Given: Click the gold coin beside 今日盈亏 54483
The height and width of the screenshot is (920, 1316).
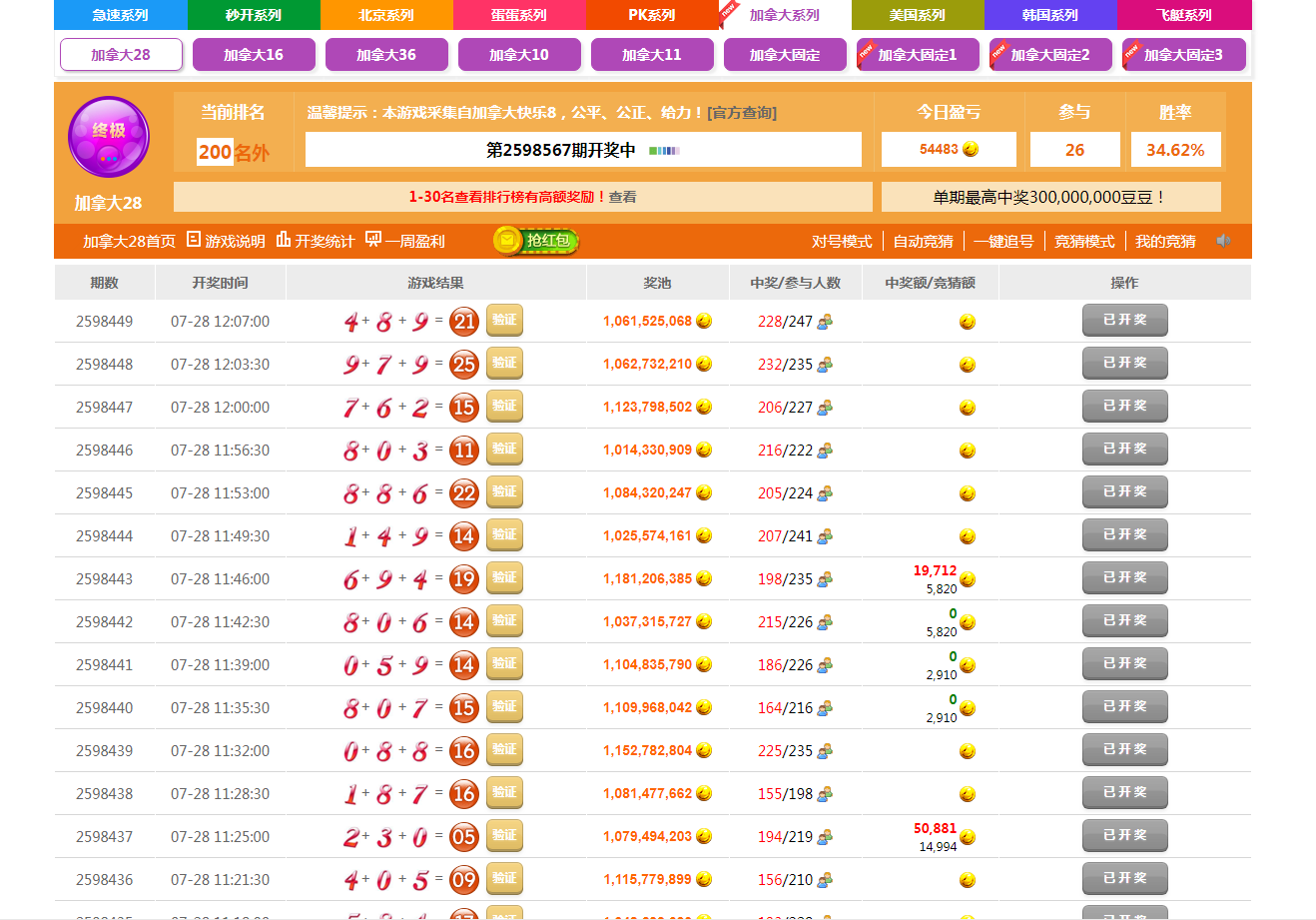Looking at the screenshot, I should pyautogui.click(x=971, y=150).
